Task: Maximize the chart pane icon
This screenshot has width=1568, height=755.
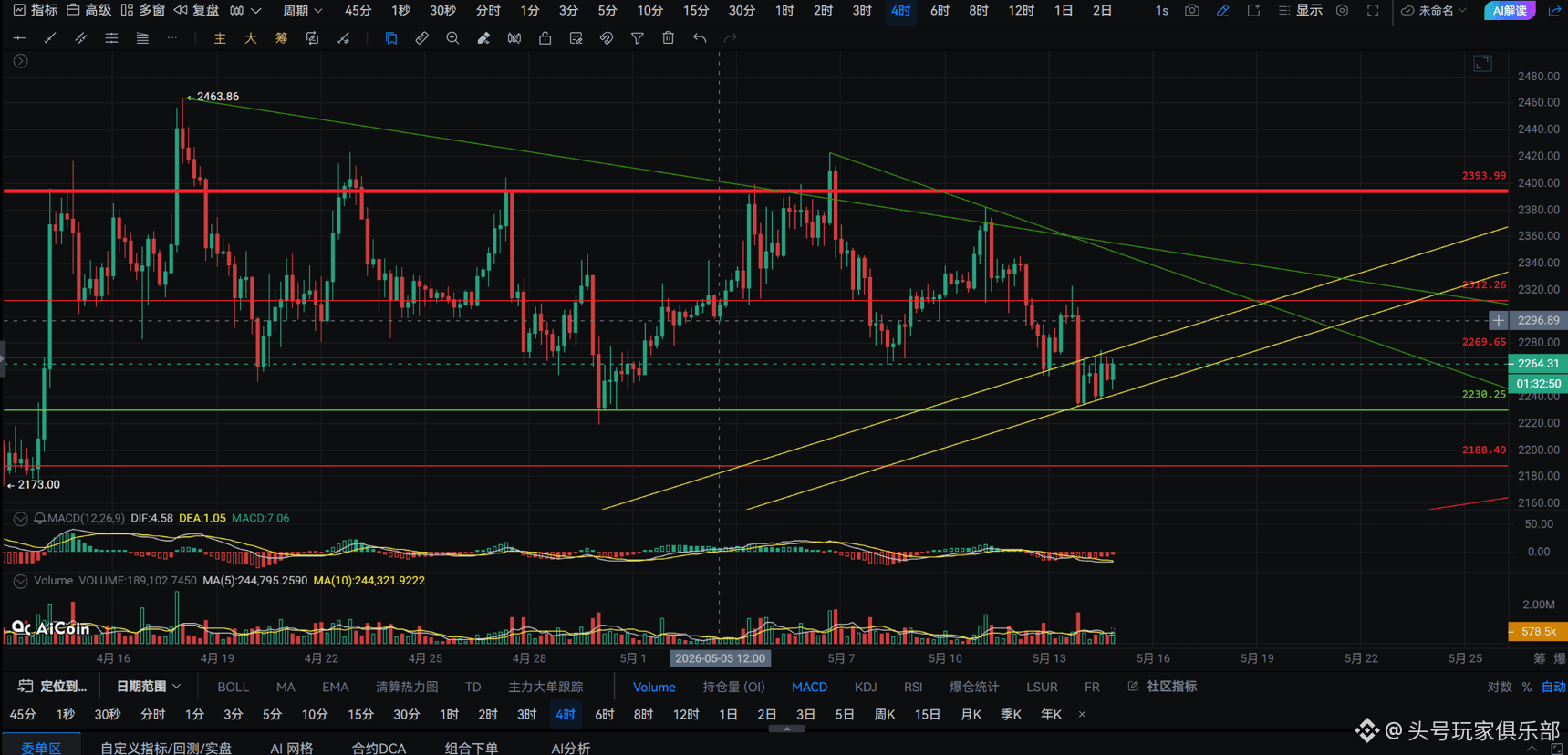Action: point(1483,63)
